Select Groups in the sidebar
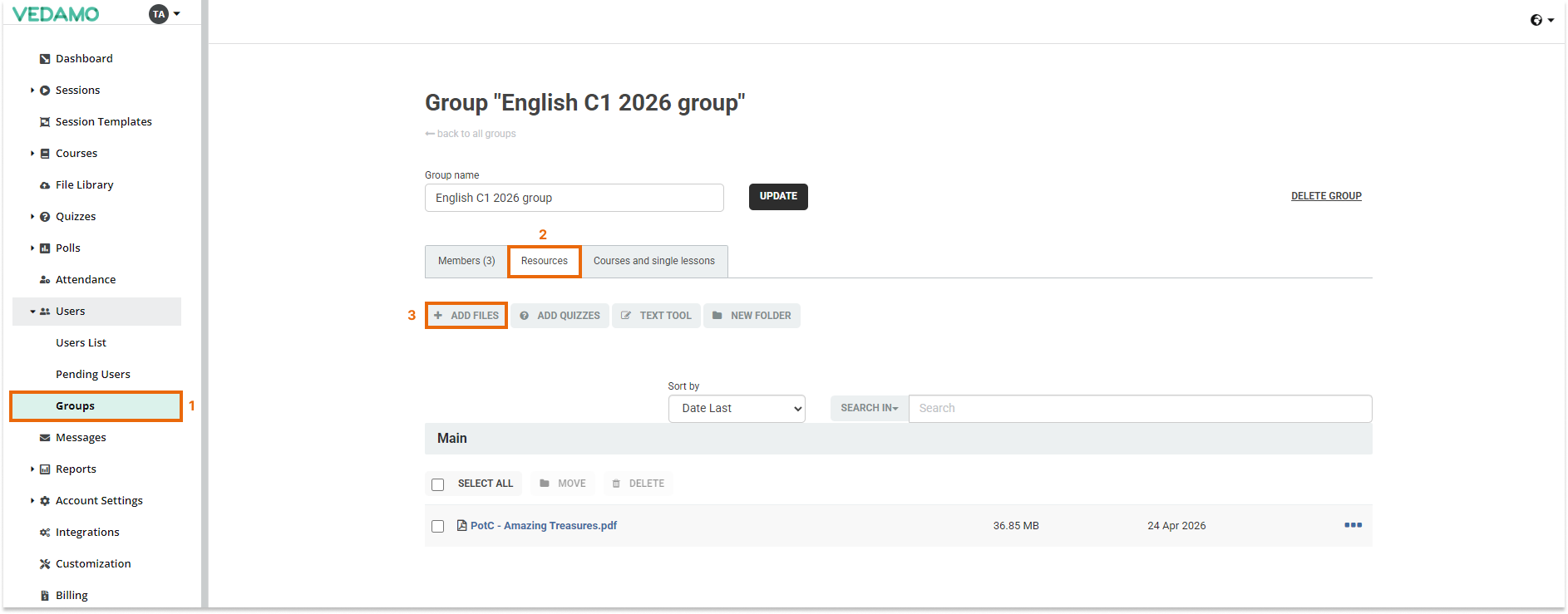This screenshot has width=1568, height=614. point(96,406)
